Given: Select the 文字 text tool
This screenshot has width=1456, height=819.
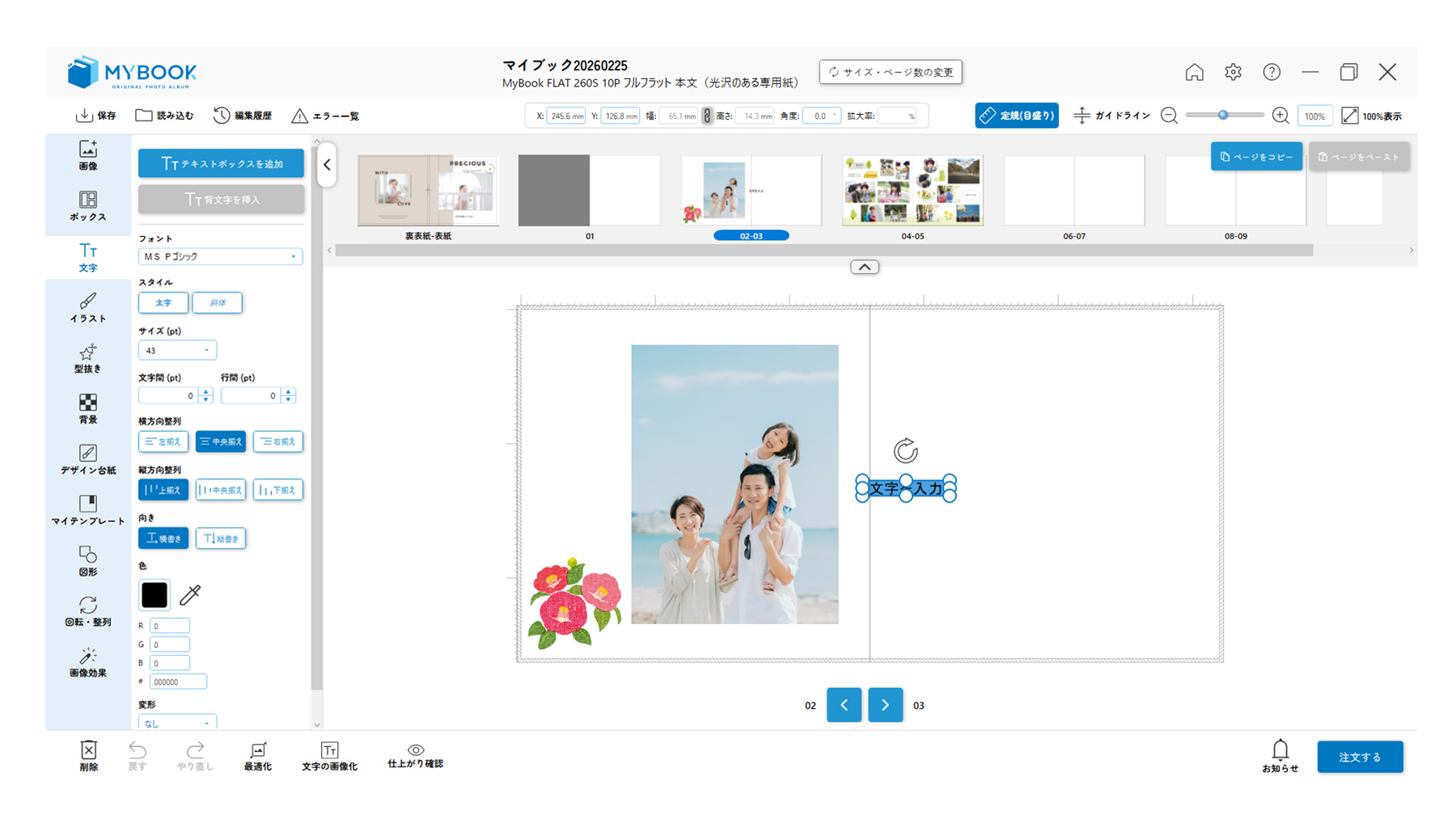Looking at the screenshot, I should click(x=88, y=257).
